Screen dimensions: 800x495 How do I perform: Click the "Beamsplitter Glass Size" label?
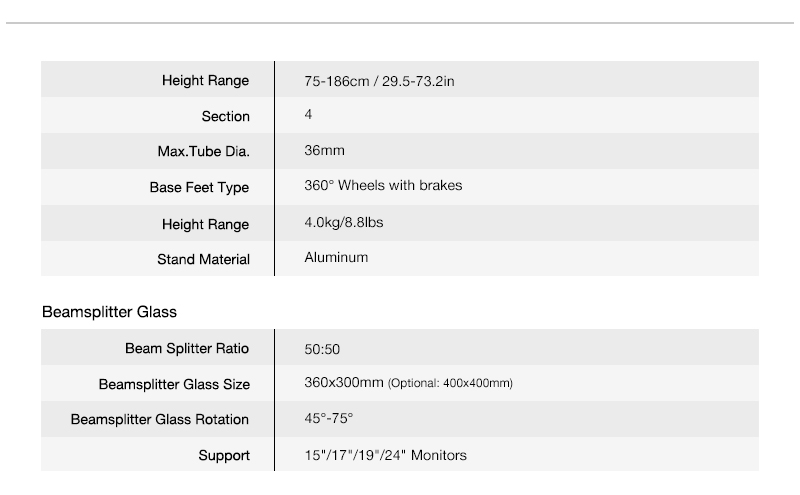click(x=174, y=384)
